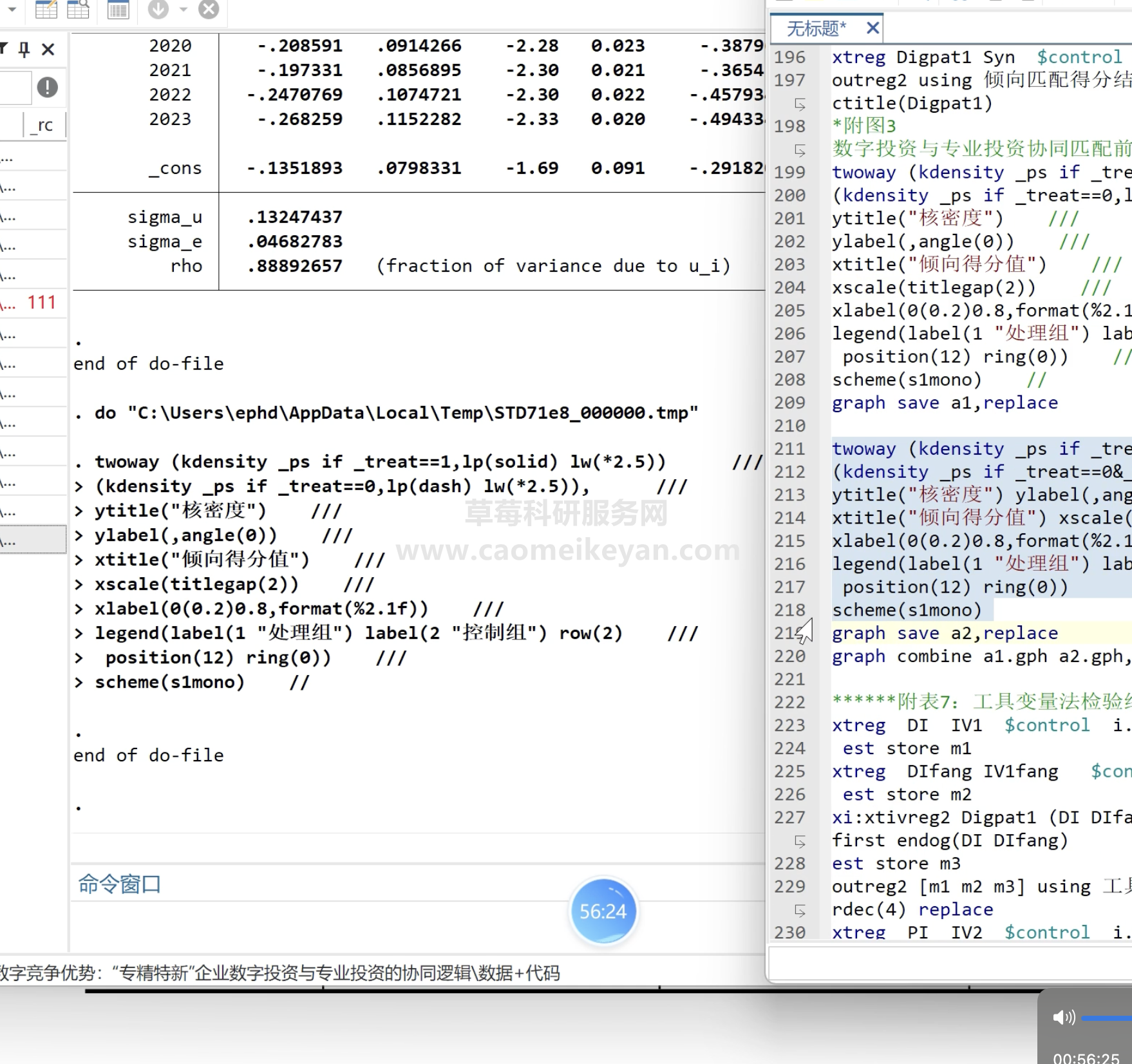Click the gray down-arrow Continue icon
1132x1064 pixels.
click(x=158, y=9)
